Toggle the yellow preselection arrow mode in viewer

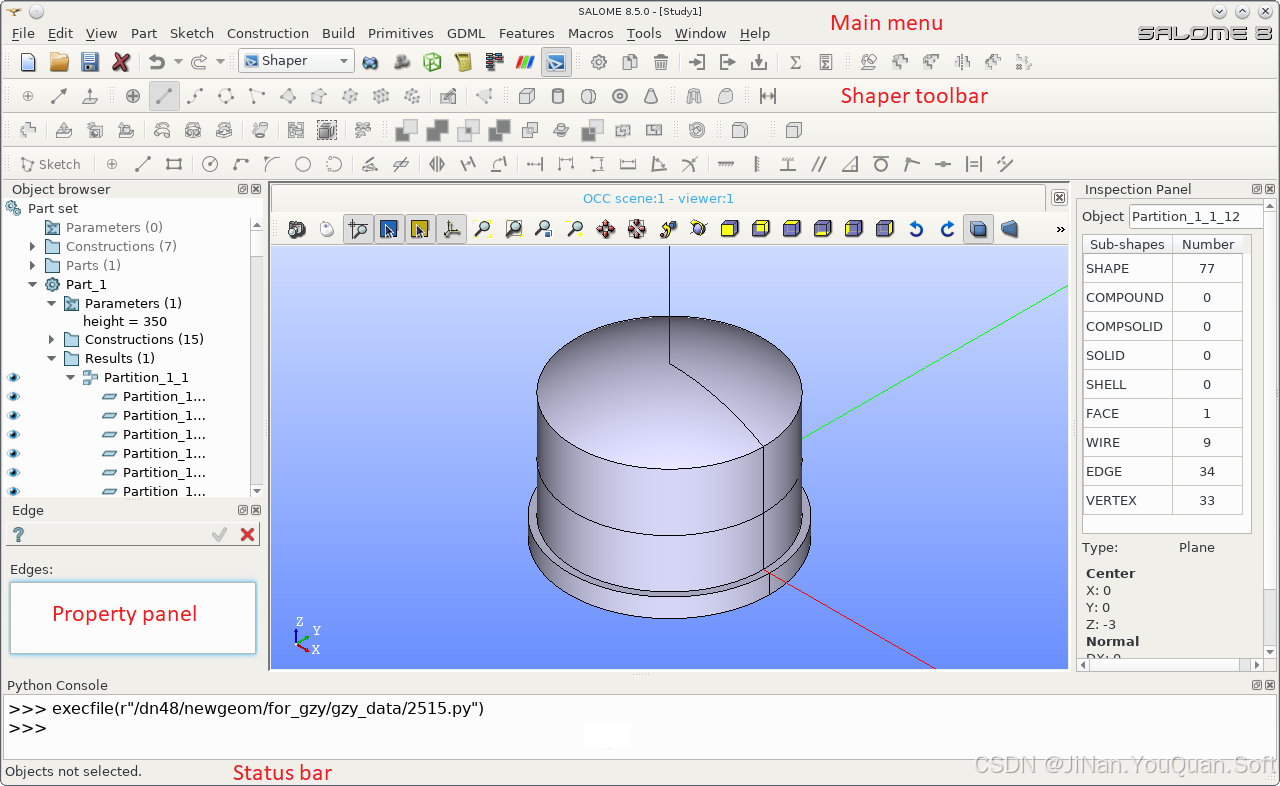click(x=420, y=229)
